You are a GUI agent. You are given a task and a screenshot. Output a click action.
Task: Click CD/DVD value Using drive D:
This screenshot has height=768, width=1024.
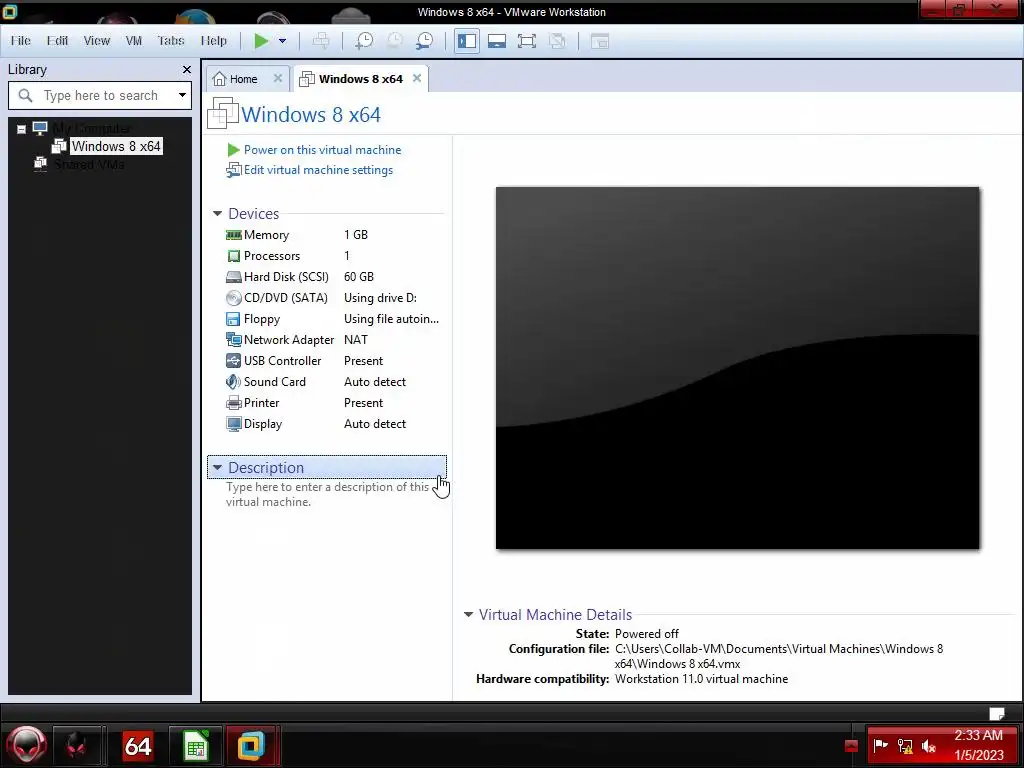(380, 298)
